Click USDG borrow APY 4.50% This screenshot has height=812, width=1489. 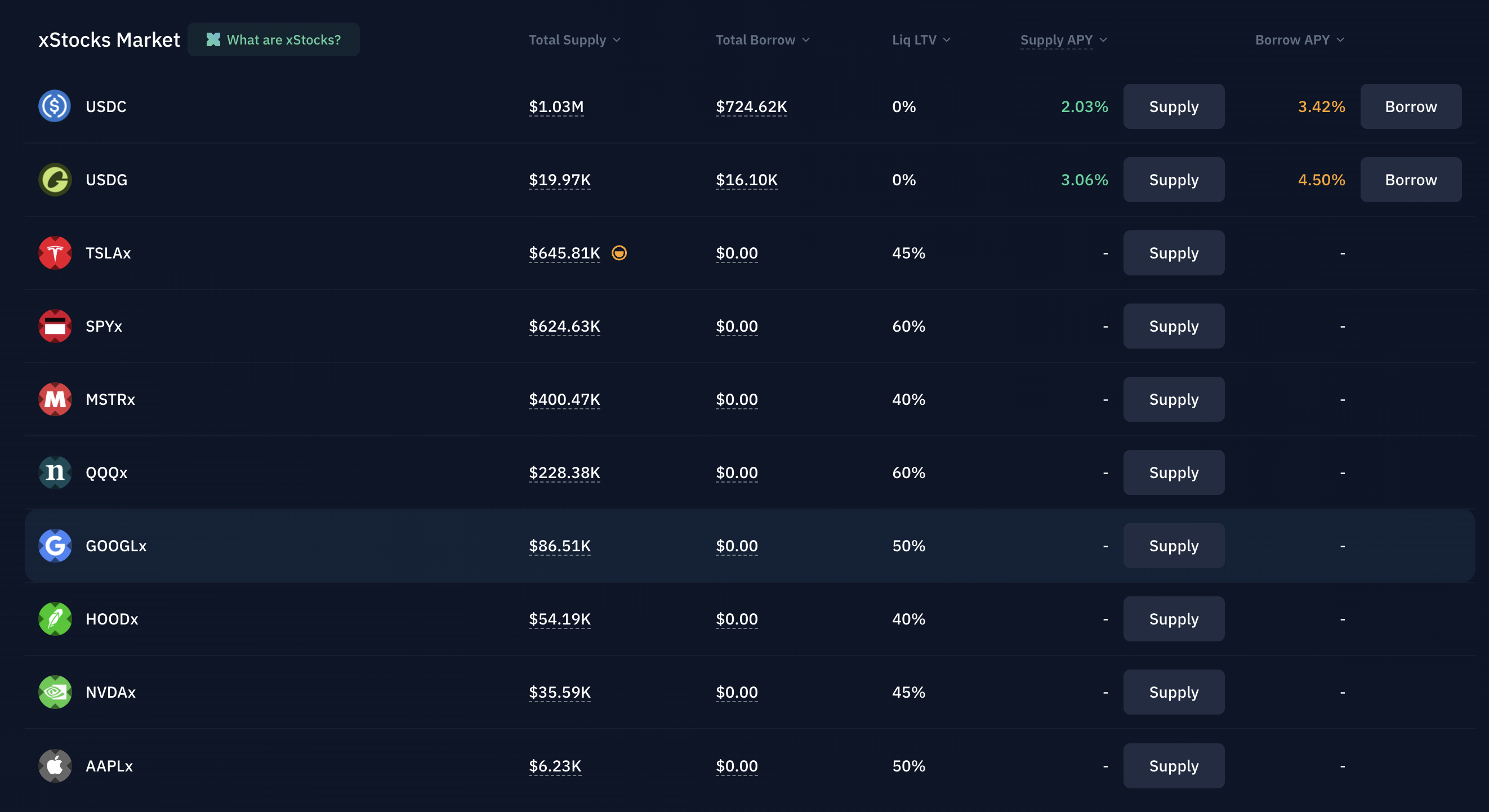(1321, 180)
